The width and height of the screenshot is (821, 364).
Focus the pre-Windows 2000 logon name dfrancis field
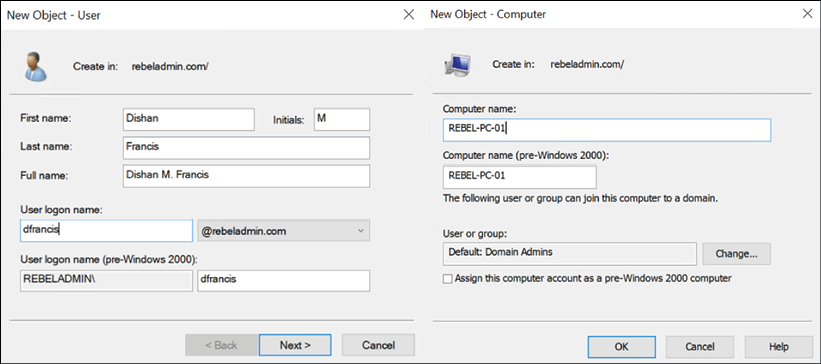[283, 281]
